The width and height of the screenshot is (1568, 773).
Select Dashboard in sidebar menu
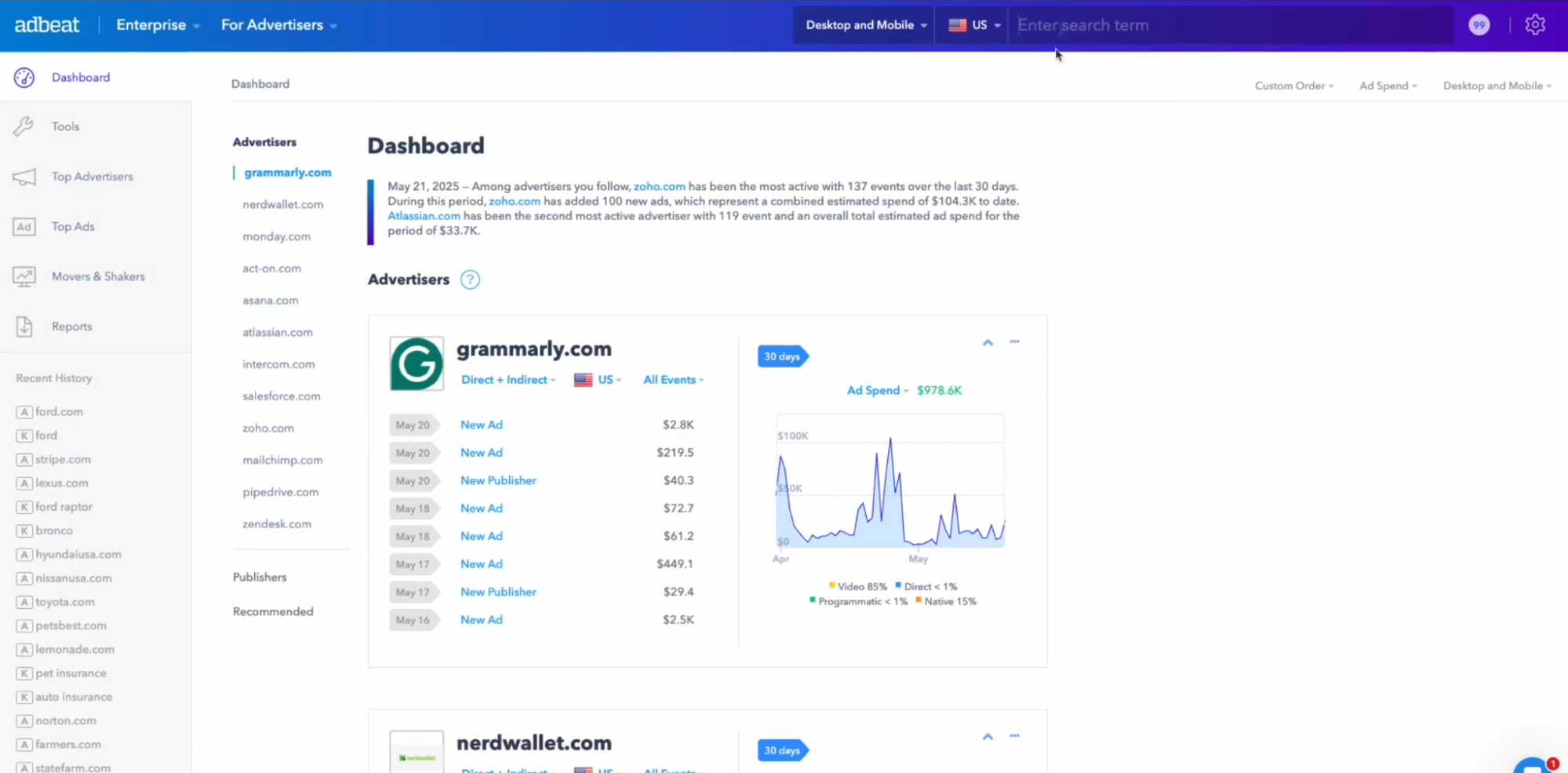pos(81,77)
